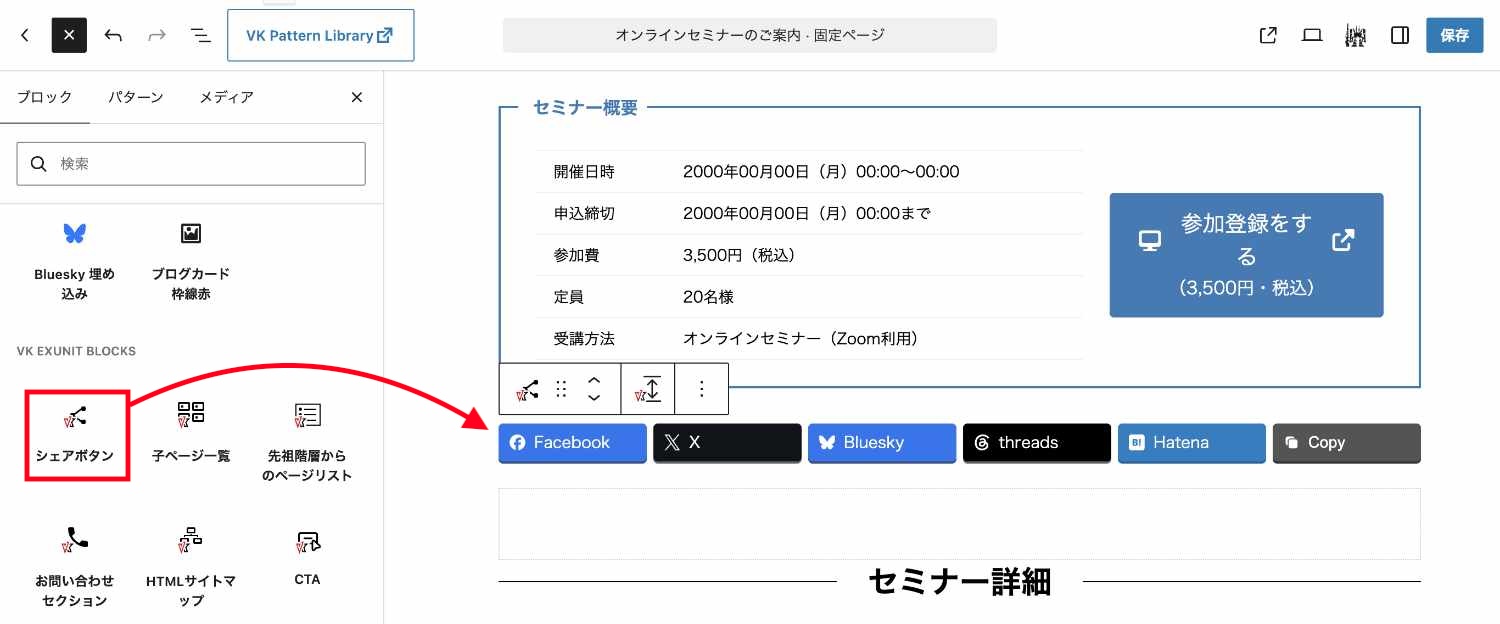This screenshot has height=624, width=1500.
Task: Click the X share button
Action: [x=727, y=443]
